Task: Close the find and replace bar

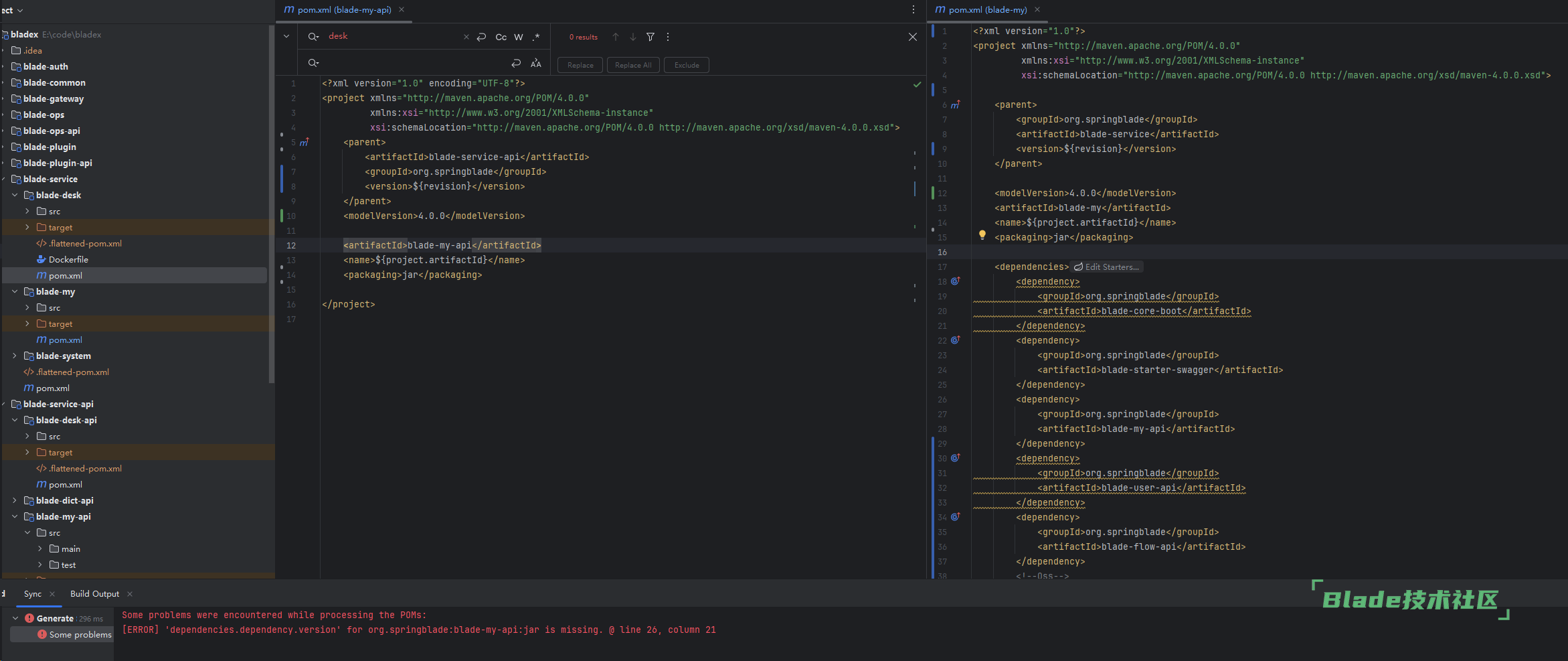Action: tap(913, 37)
